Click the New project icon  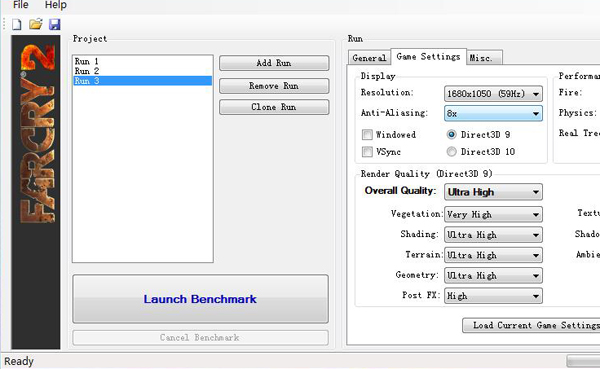pos(16,24)
